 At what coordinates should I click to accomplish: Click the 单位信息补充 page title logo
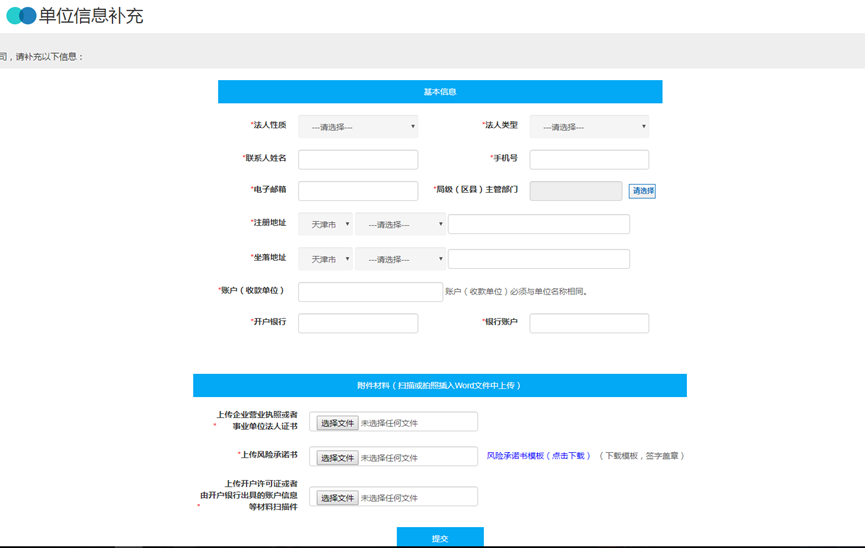coord(21,15)
